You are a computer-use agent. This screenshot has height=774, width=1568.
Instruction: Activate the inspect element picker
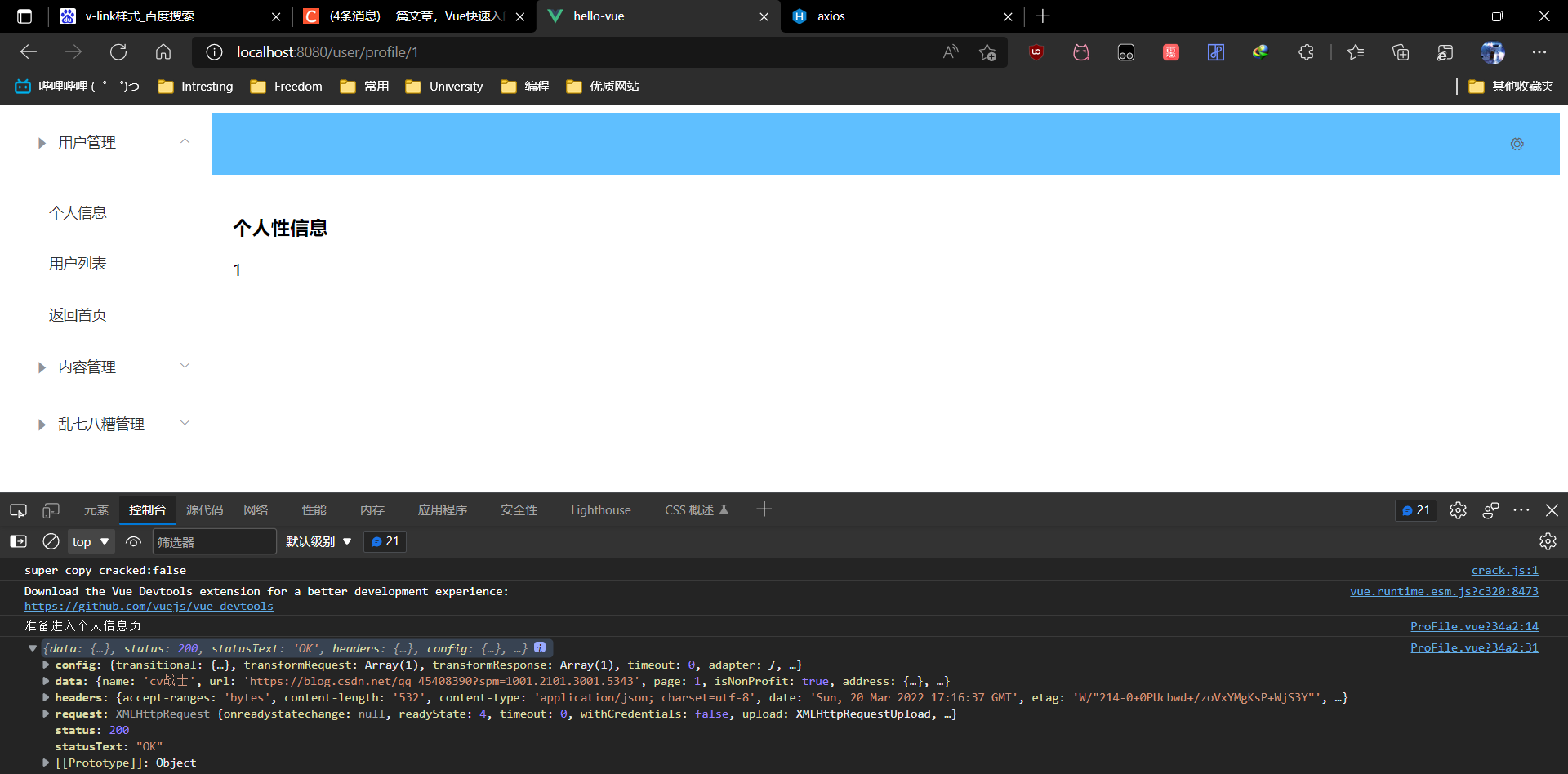coord(18,510)
